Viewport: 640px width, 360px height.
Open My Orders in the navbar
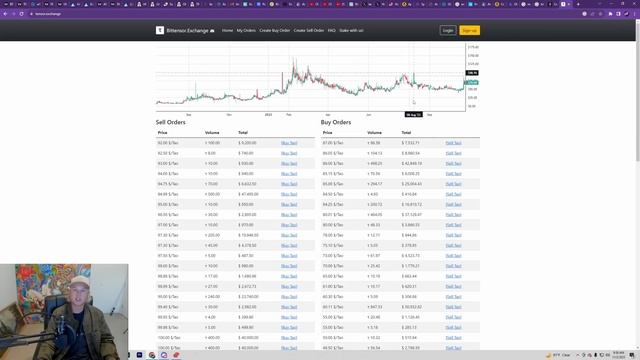(x=246, y=30)
